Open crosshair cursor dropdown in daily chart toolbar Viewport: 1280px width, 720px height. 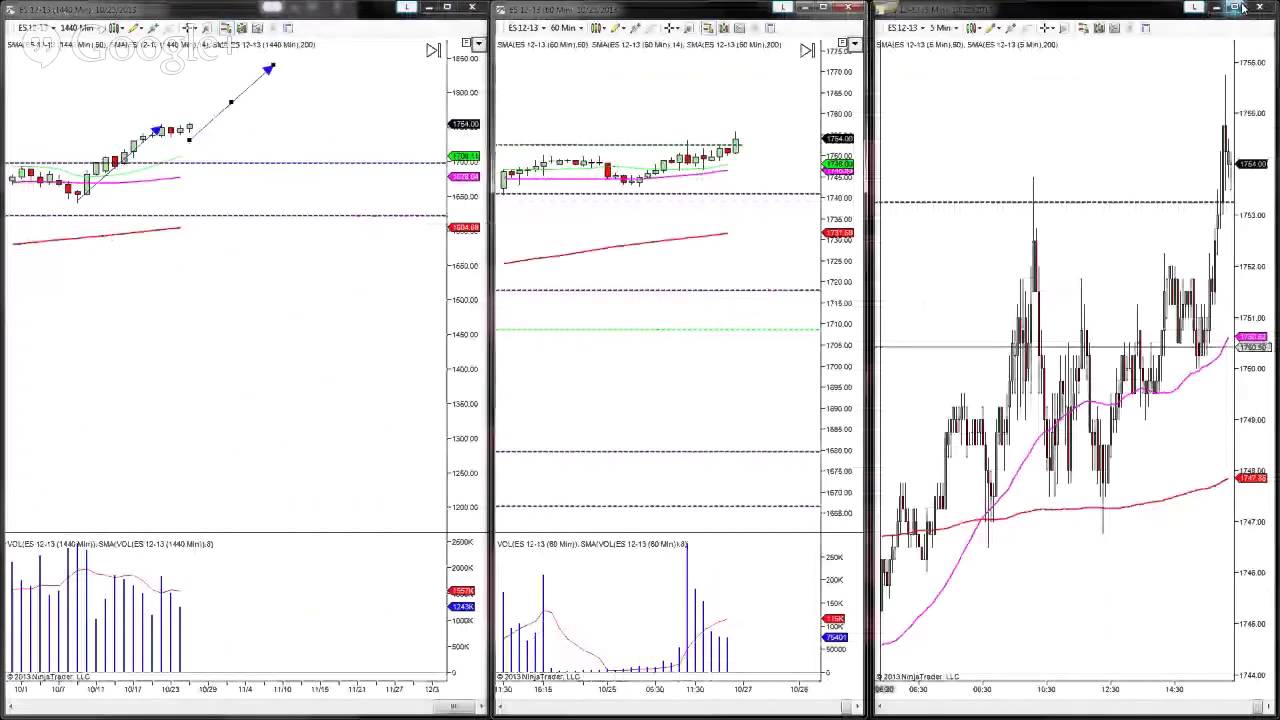click(x=189, y=28)
